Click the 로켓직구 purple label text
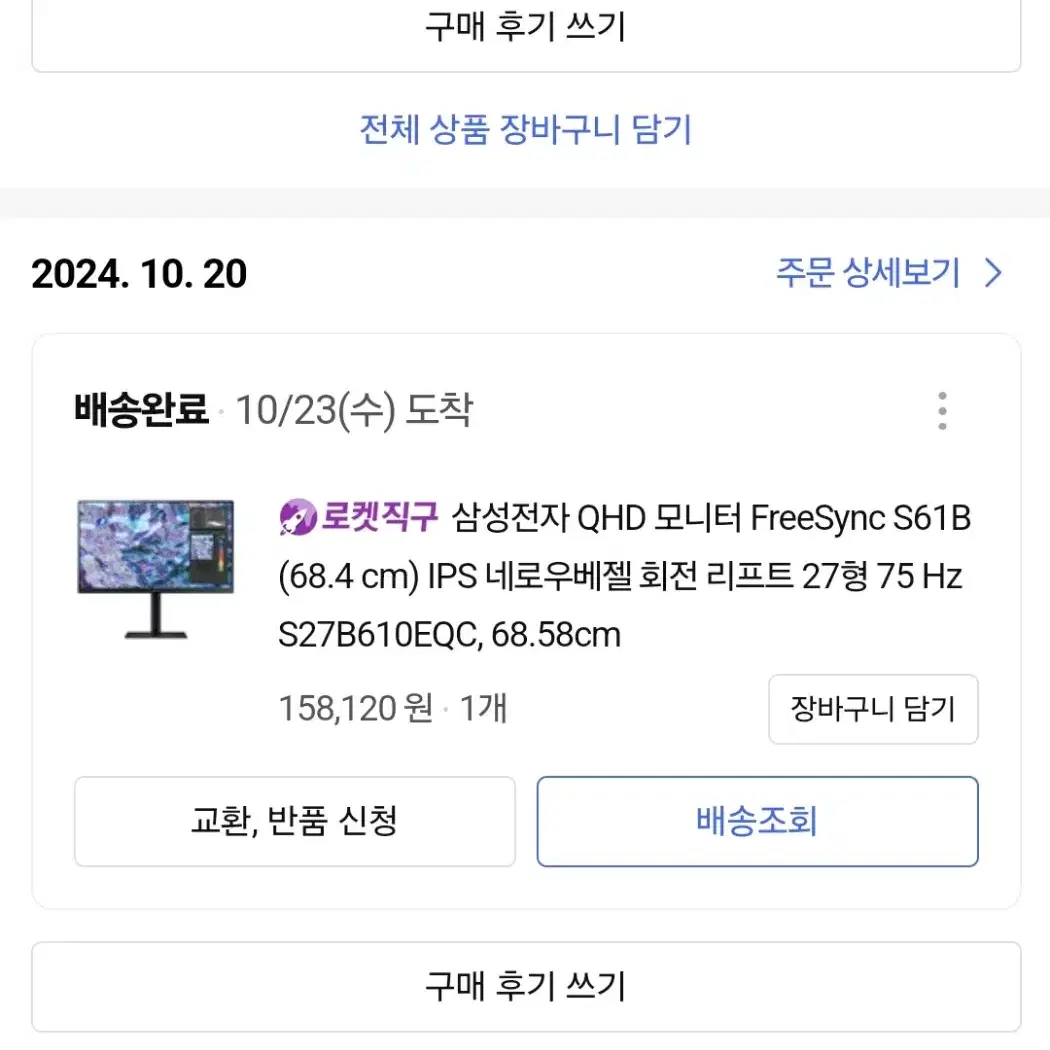Screen dimensions: 1050x1050 click(x=379, y=516)
